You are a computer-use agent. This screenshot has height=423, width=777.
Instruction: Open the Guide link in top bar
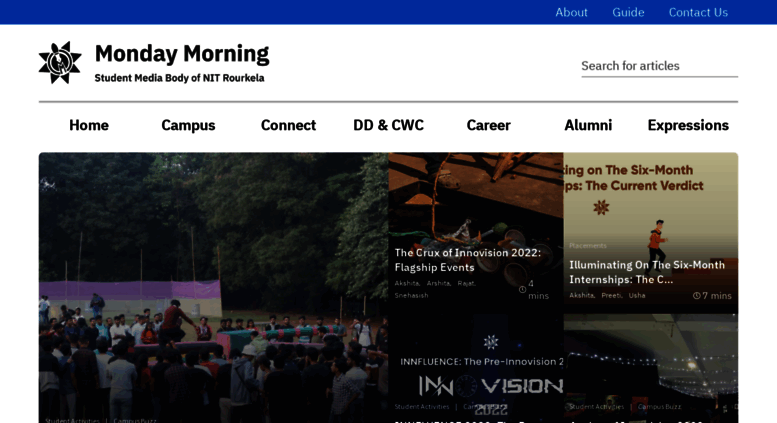click(x=628, y=12)
